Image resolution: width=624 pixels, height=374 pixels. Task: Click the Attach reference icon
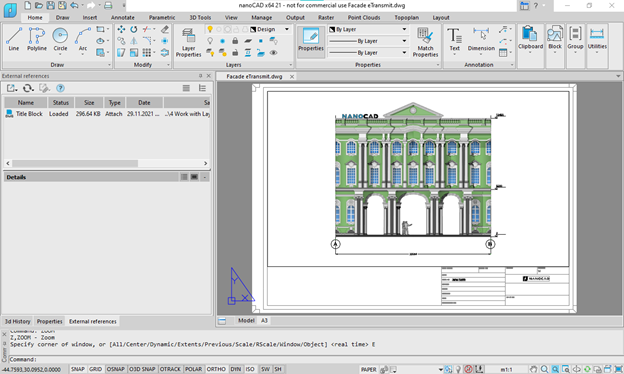click(x=11, y=88)
